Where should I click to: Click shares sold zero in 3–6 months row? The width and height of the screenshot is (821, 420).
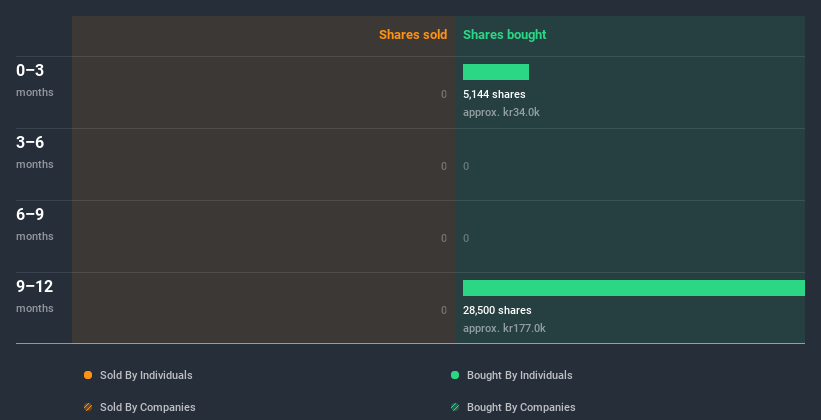(444, 167)
